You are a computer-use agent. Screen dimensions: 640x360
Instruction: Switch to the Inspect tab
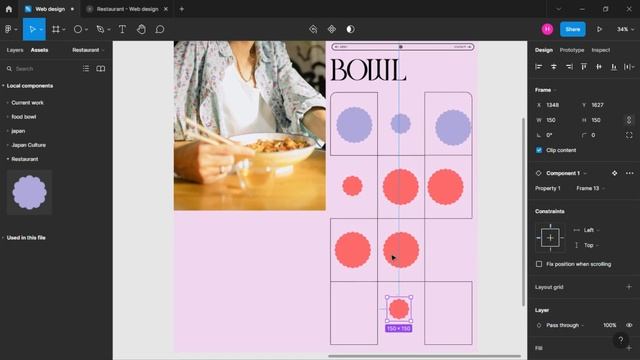601,50
